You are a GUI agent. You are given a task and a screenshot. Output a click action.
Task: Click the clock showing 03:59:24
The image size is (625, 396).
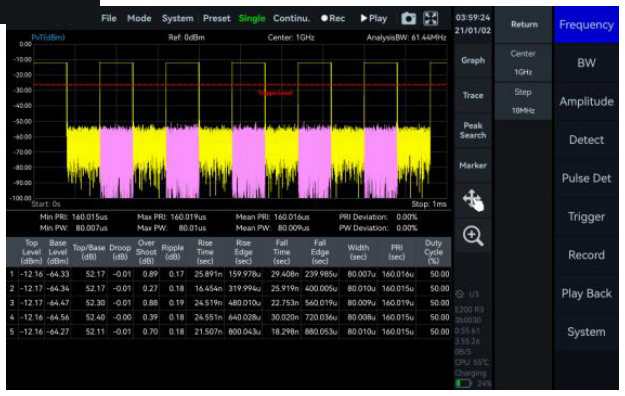pos(473,18)
